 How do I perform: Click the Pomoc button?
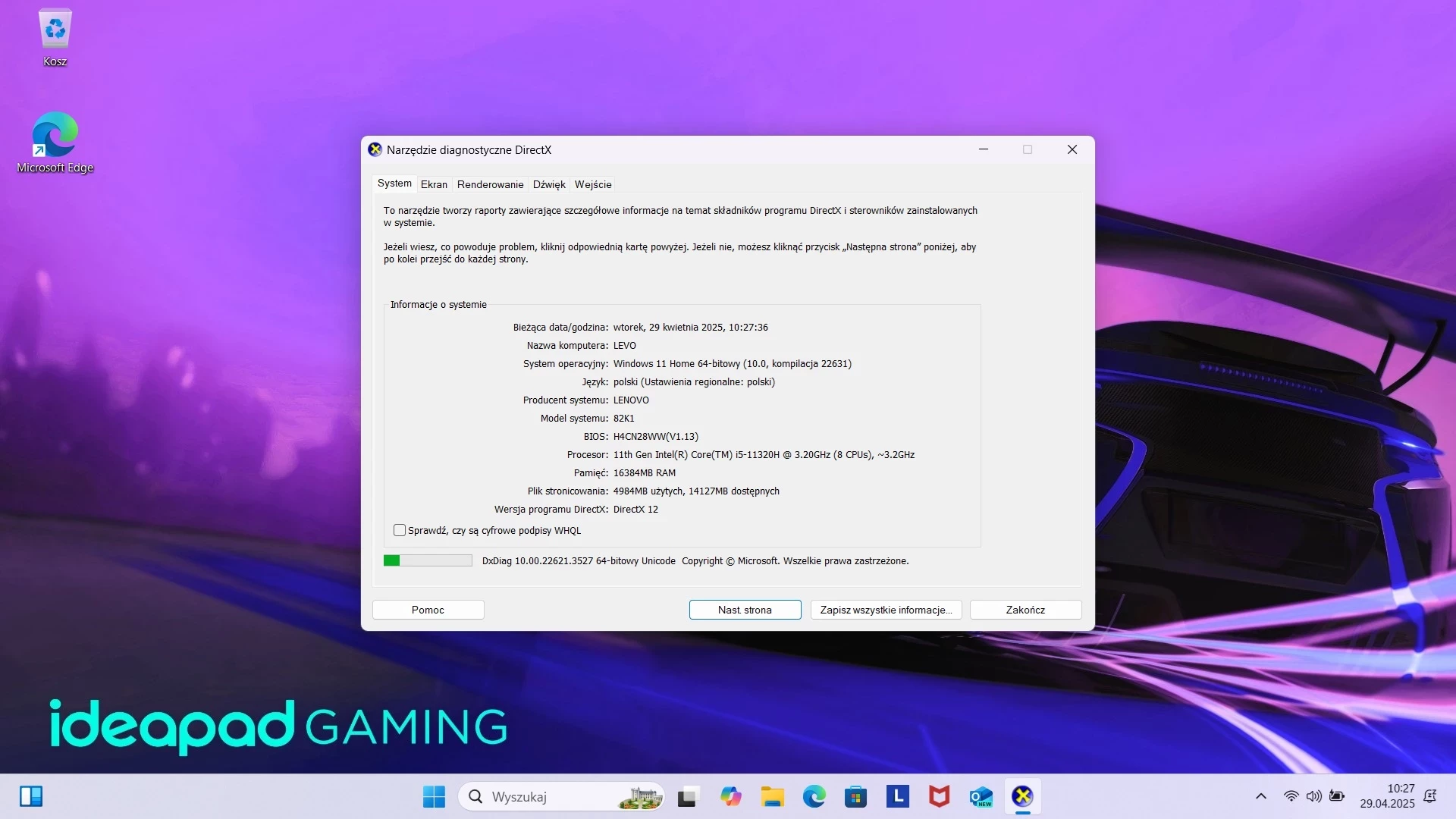pos(428,610)
